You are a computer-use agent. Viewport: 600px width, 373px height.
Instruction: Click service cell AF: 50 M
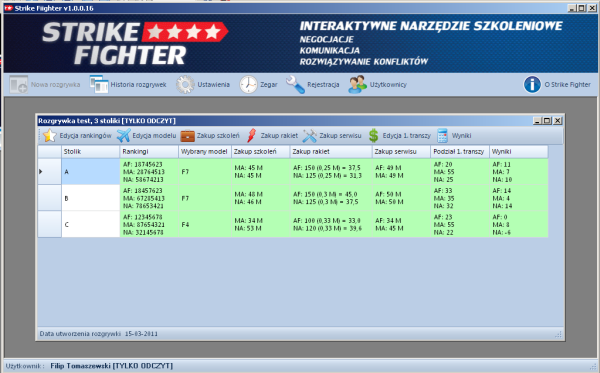click(x=401, y=198)
